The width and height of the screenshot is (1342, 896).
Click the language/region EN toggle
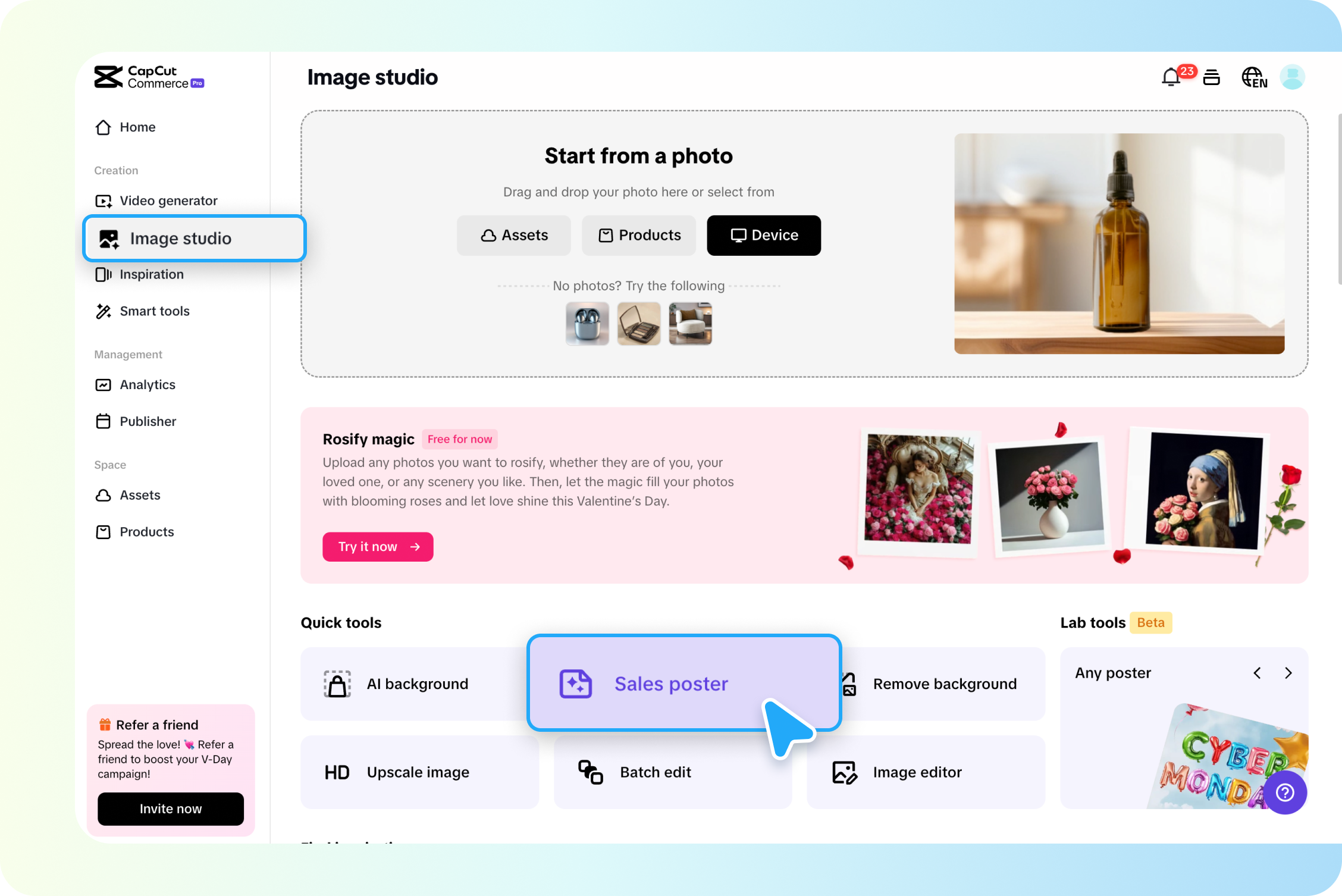1254,77
